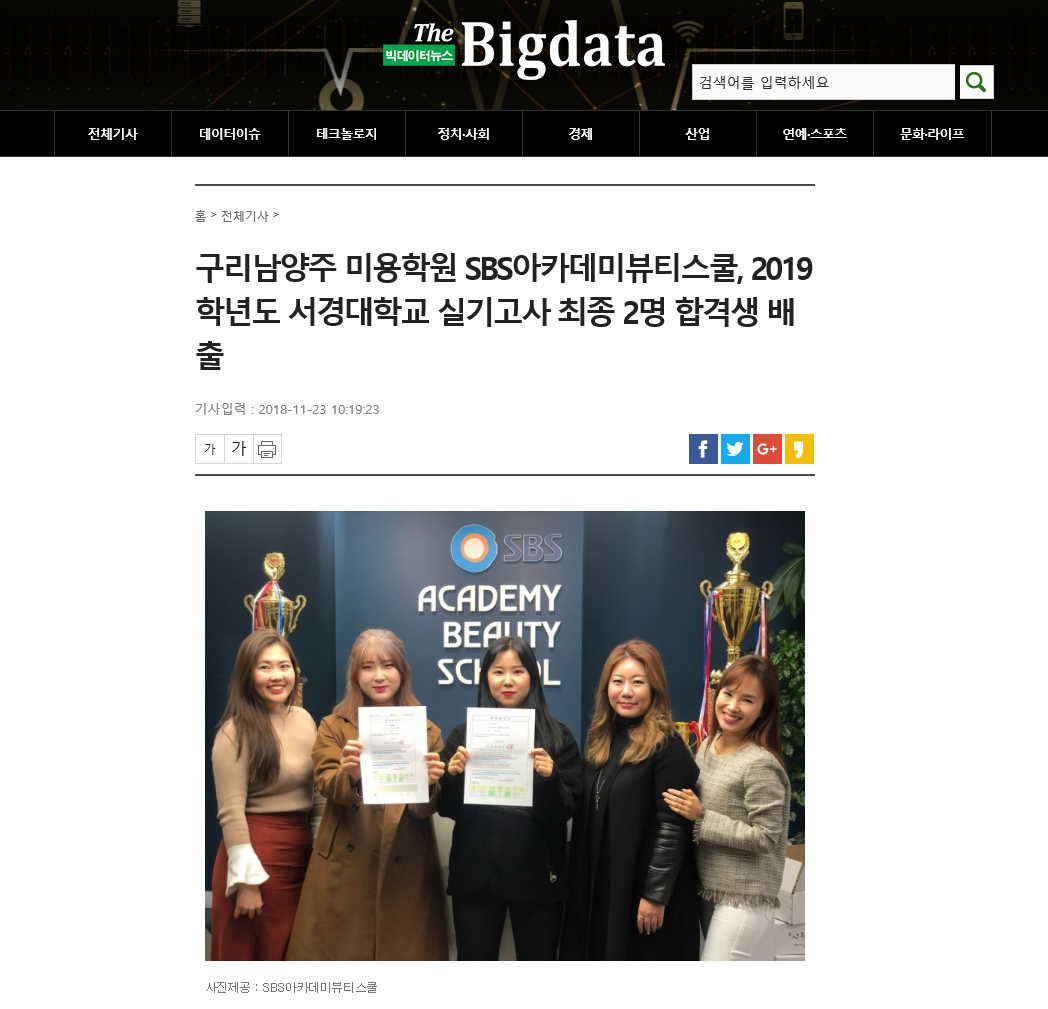The image size is (1048, 1009).
Task: Share article via Google Plus icon
Action: (x=767, y=449)
